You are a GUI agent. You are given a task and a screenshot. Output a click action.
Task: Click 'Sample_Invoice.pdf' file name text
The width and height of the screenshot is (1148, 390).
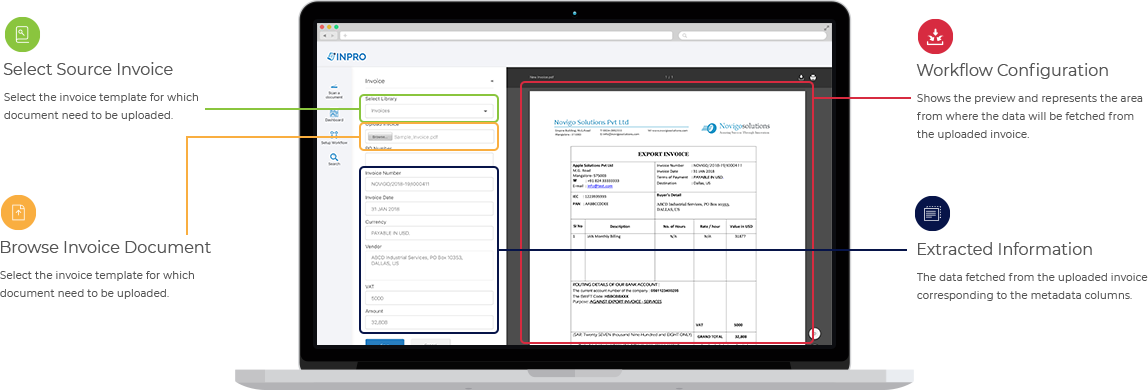(417, 137)
